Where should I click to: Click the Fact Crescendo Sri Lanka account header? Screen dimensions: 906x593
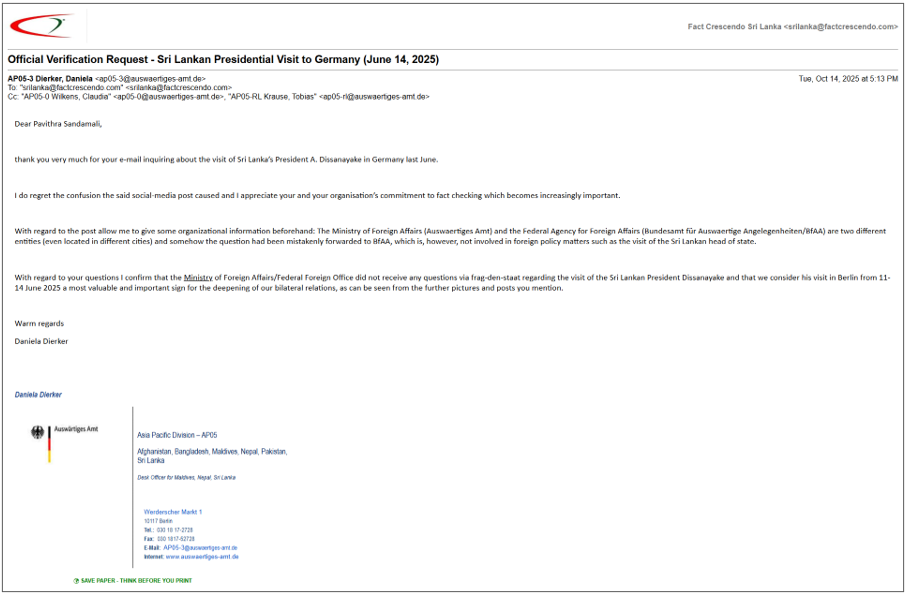coord(792,27)
